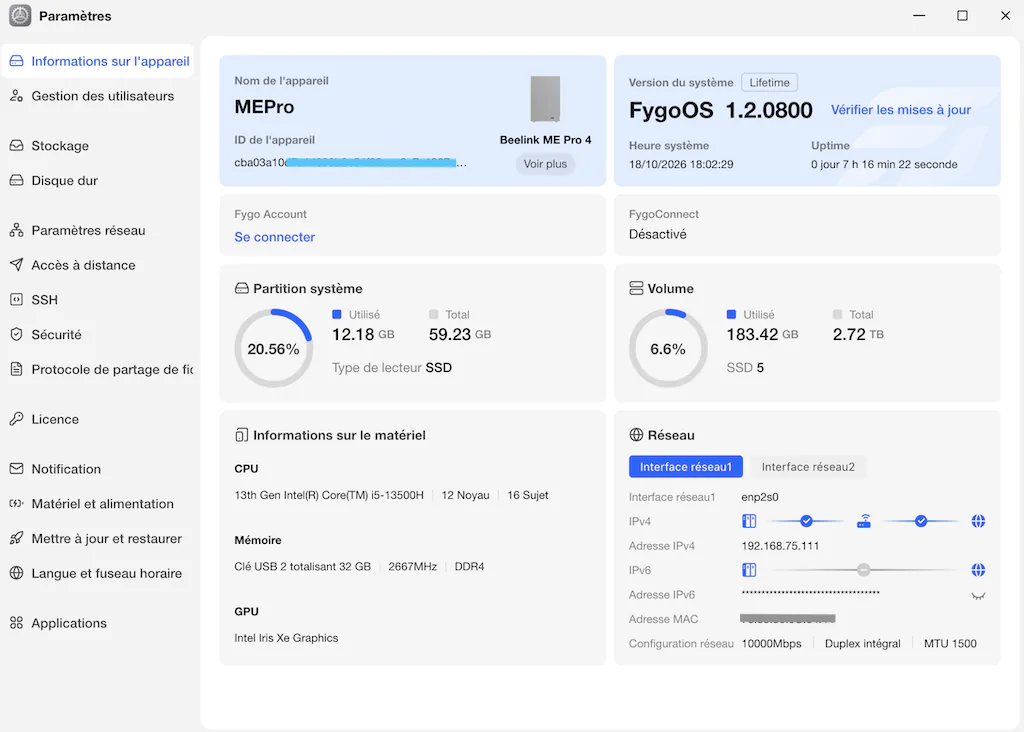
Task: Click the 10000Mbps network speed value
Action: (x=771, y=644)
